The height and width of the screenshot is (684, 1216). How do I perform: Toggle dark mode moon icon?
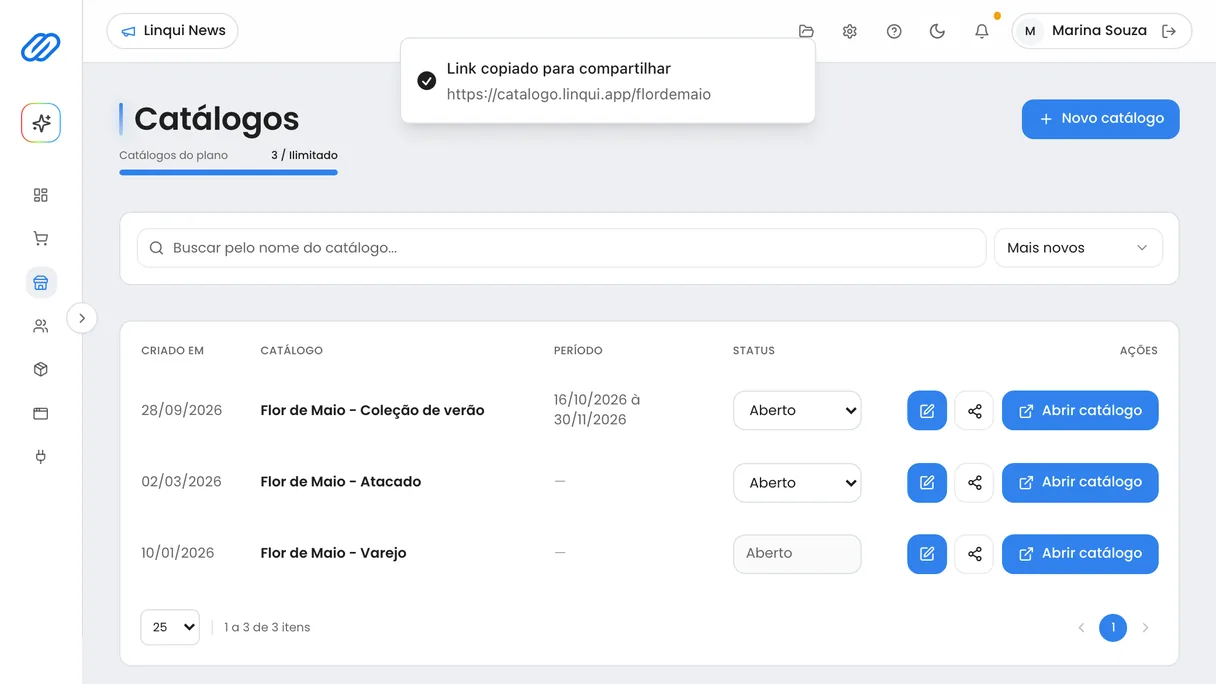coord(937,31)
